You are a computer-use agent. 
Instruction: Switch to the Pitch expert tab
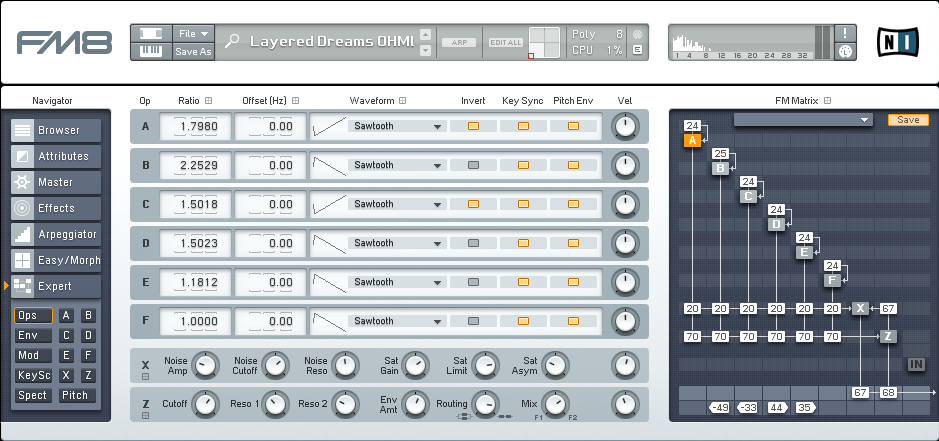[x=77, y=395]
